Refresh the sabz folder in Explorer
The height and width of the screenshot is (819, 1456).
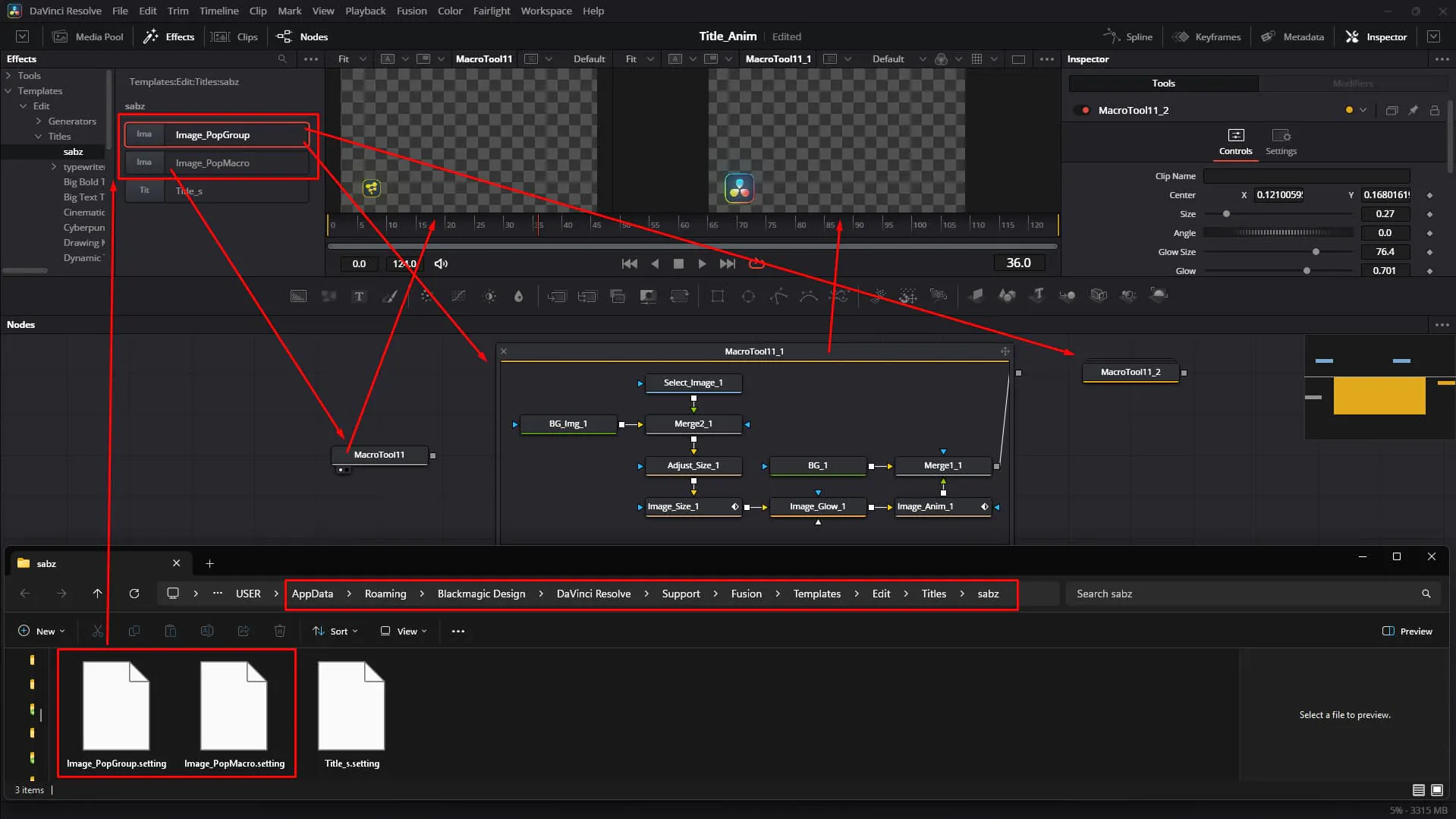134,594
